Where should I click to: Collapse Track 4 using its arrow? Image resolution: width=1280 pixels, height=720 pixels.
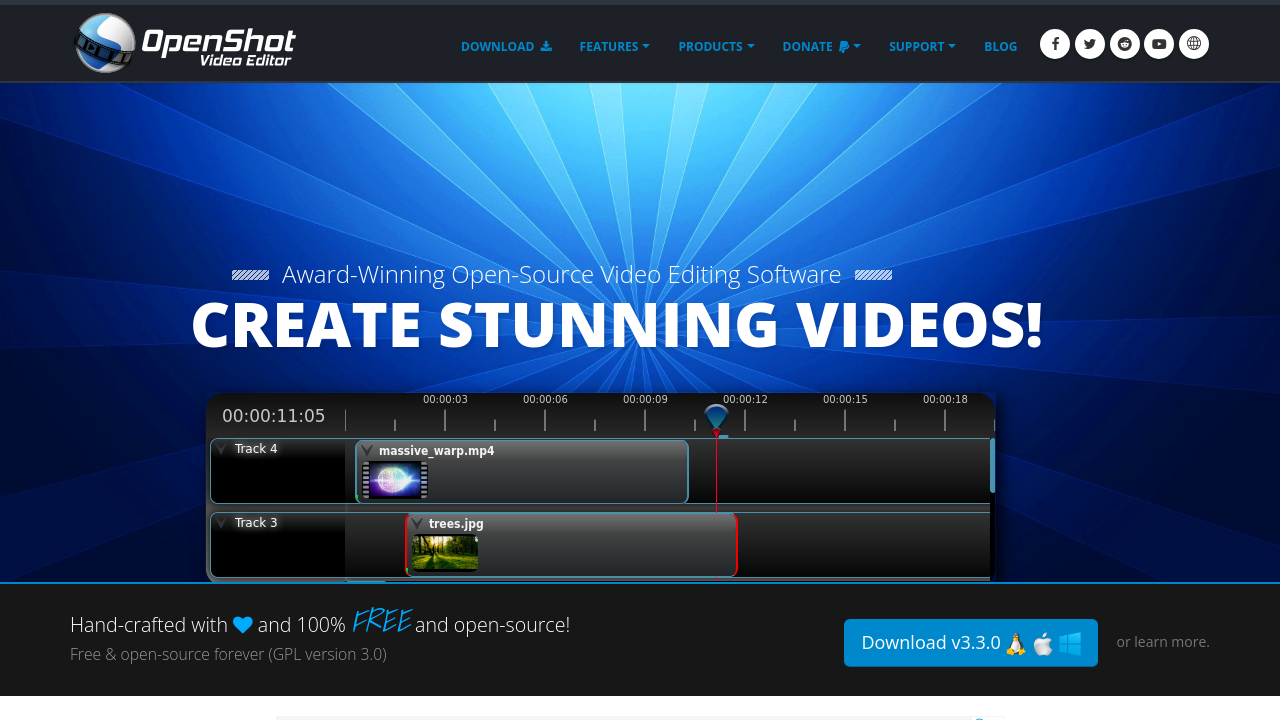click(222, 449)
